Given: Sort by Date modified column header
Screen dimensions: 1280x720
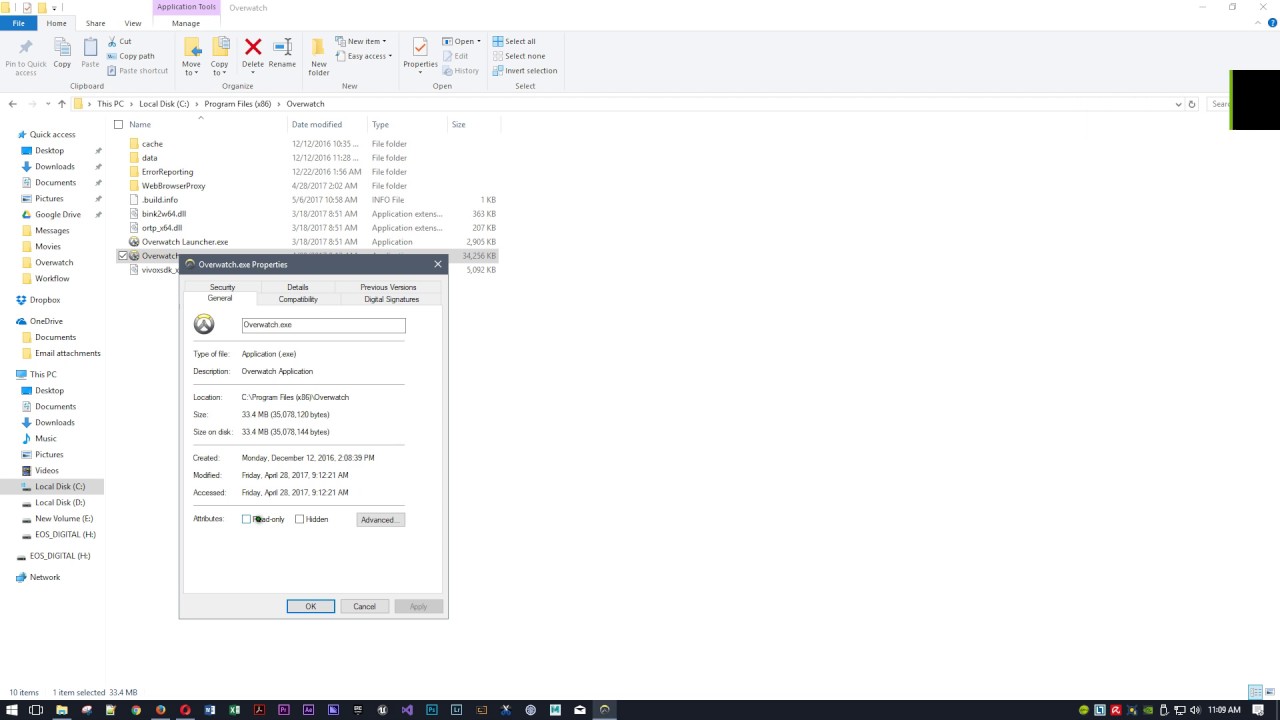Looking at the screenshot, I should point(317,125).
